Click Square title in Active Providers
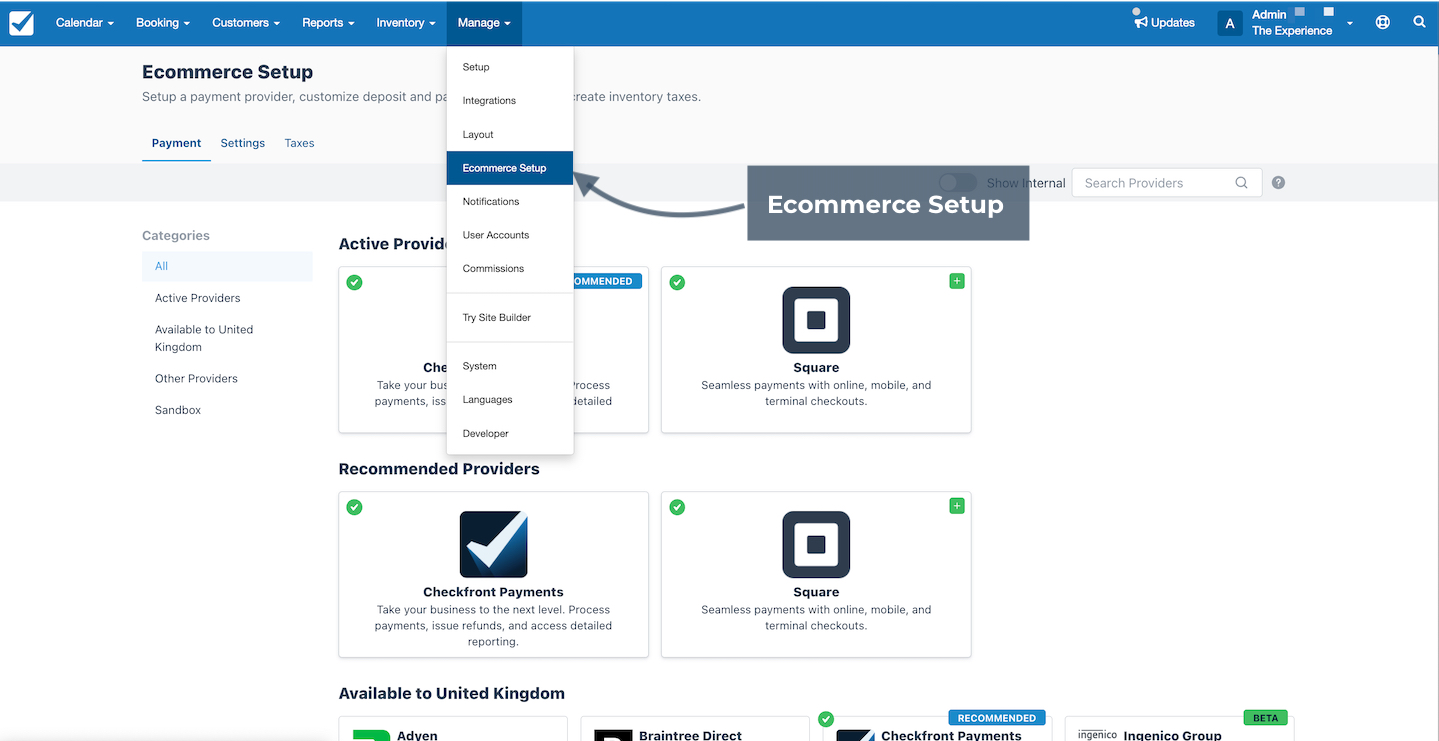The height and width of the screenshot is (741, 1439). click(x=816, y=367)
